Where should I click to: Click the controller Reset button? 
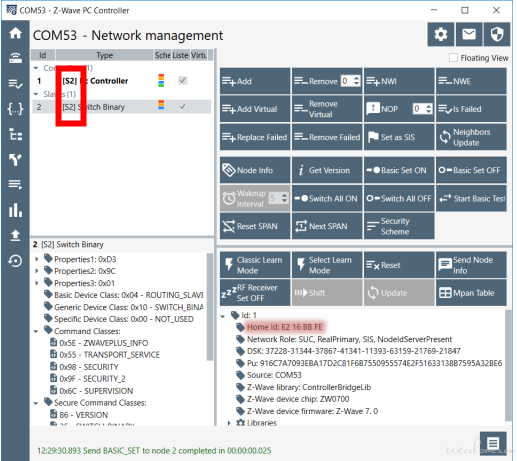399,265
